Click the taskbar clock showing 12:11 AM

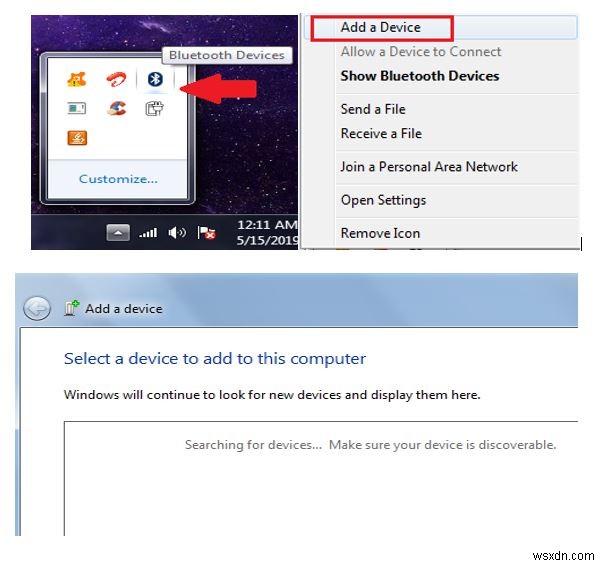pos(267,232)
